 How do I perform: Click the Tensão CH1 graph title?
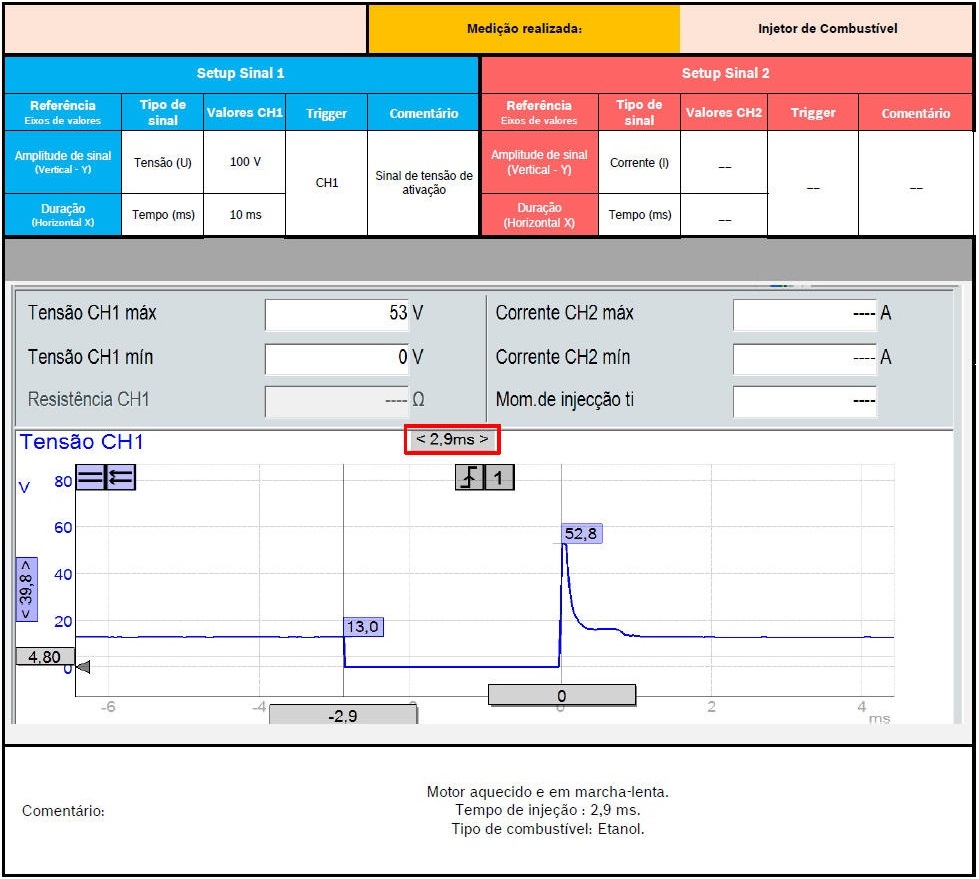(82, 442)
